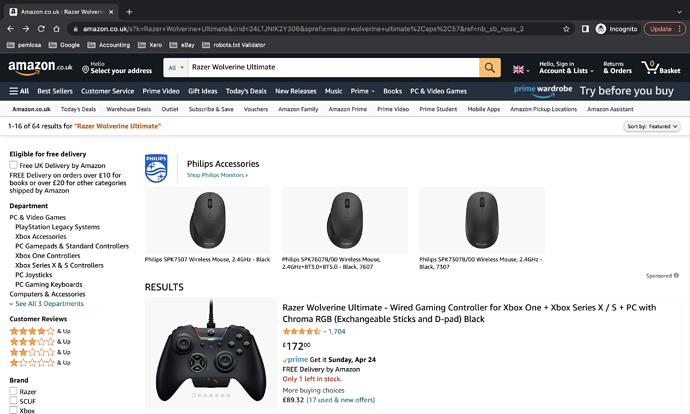The height and width of the screenshot is (414, 690).
Task: Expand See All 3 Departments
Action: pos(47,303)
